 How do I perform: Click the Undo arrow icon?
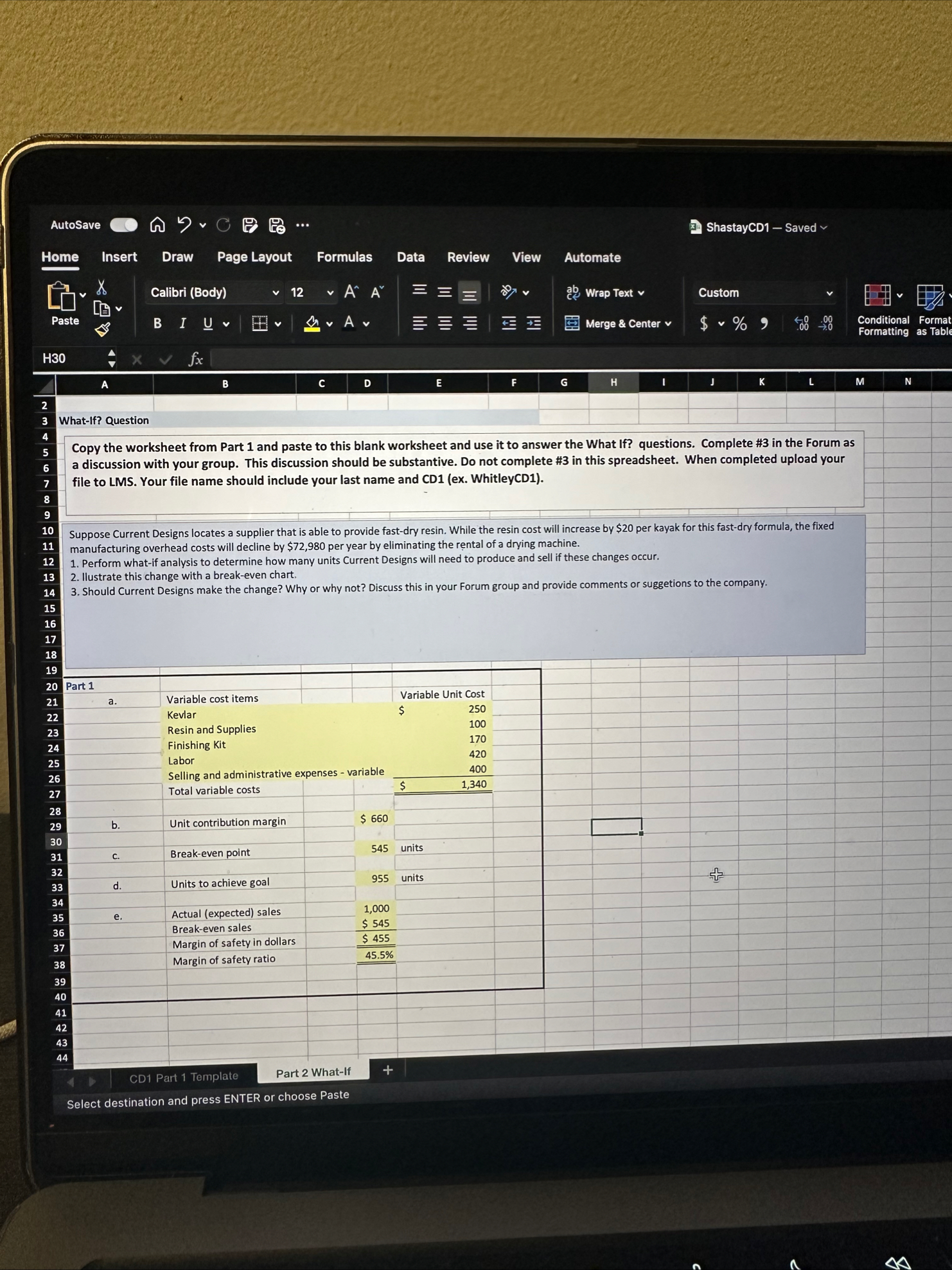tap(184, 224)
